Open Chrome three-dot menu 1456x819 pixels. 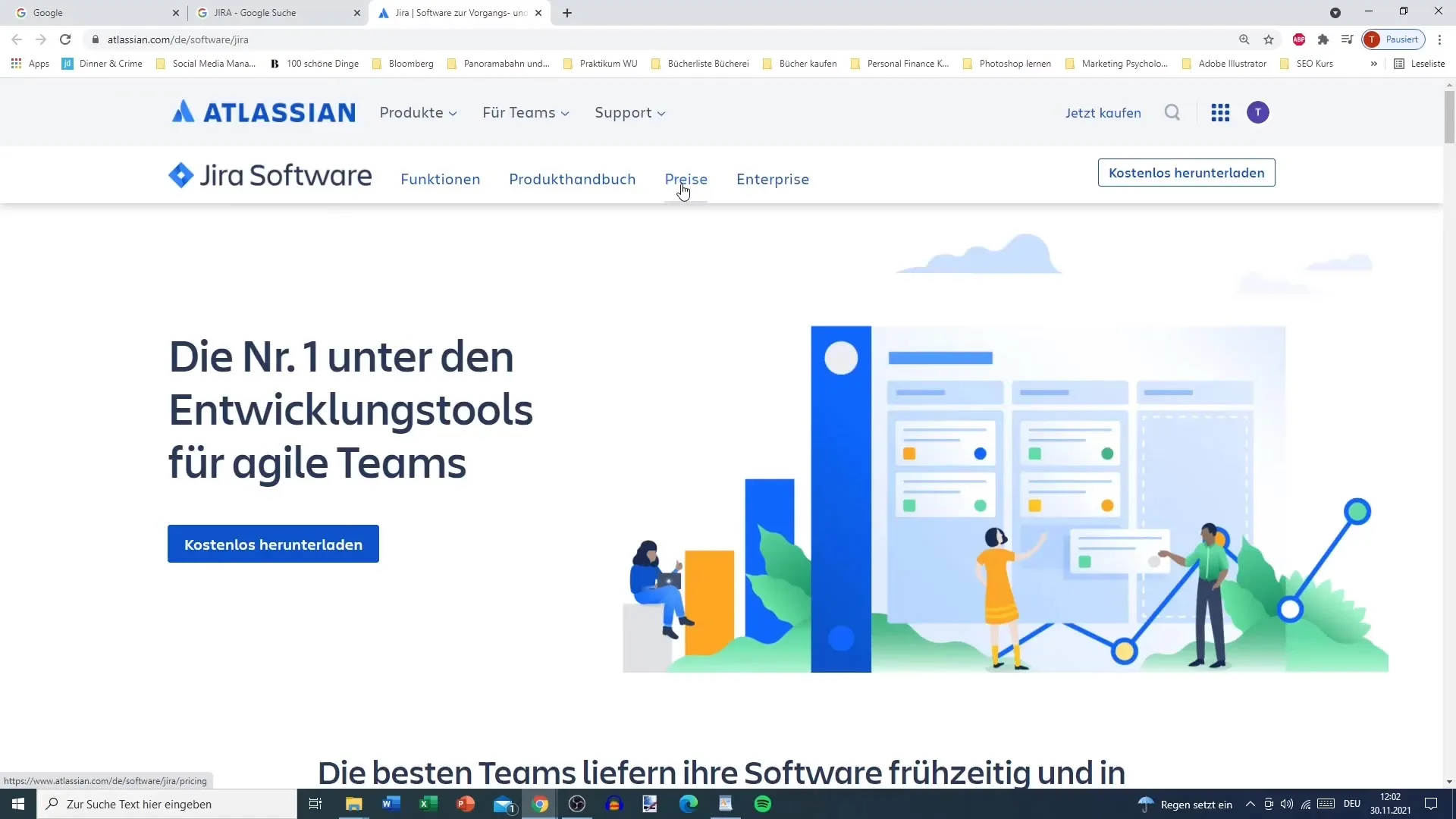coord(1439,39)
